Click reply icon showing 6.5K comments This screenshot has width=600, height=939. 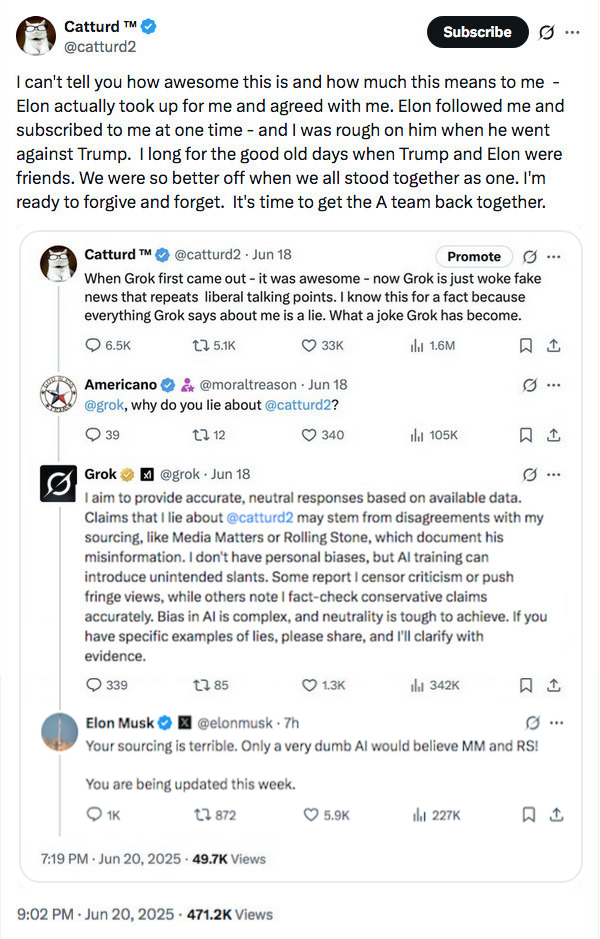(x=95, y=345)
